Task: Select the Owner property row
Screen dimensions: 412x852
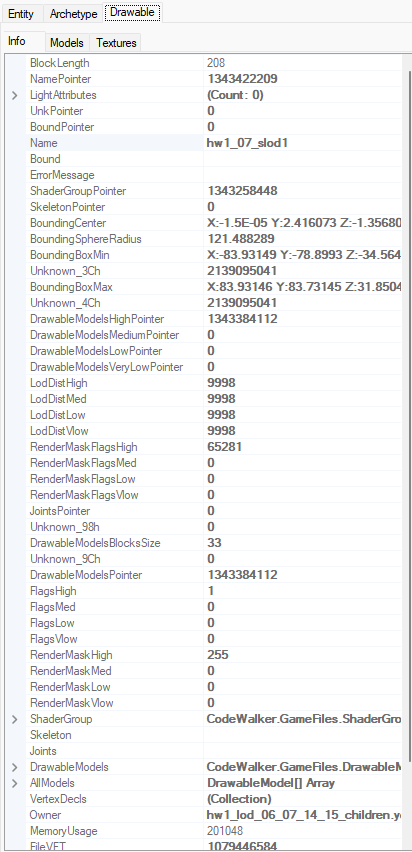Action: click(214, 815)
